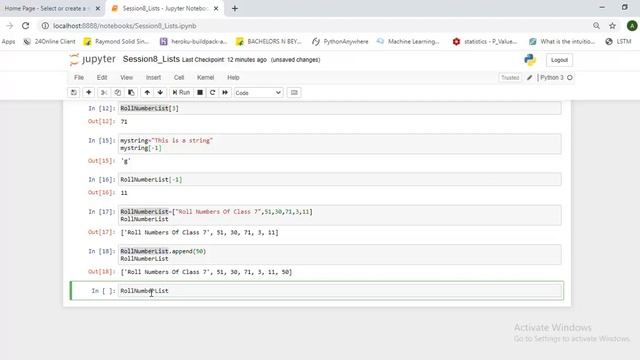This screenshot has width=640, height=360.
Task: Open the statistics P_Value bookmark
Action: click(x=485, y=42)
